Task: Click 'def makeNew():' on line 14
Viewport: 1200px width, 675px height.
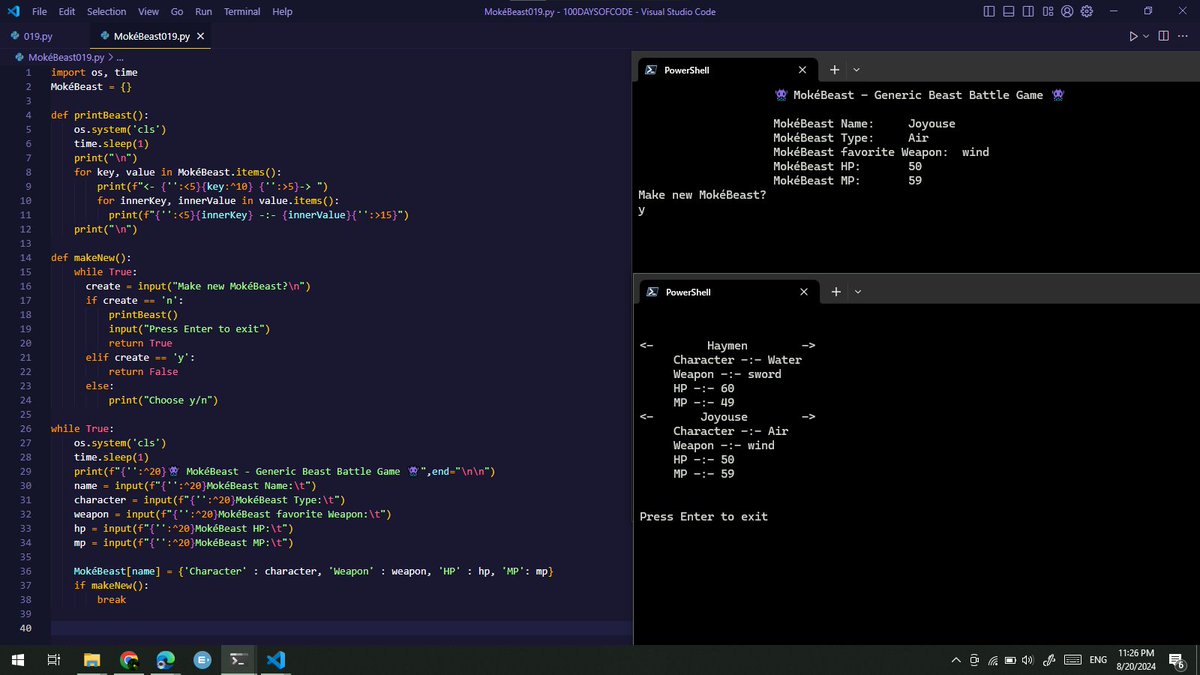Action: pos(91,257)
